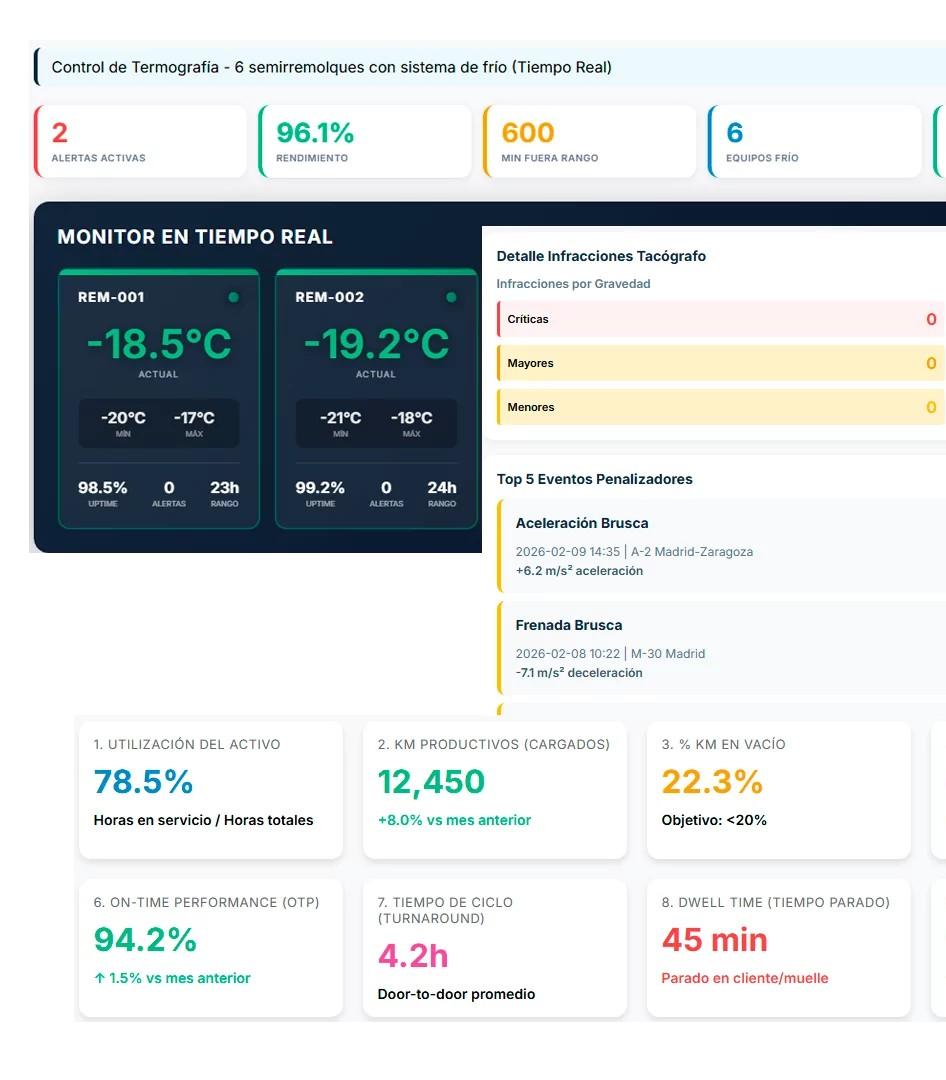Click the 23h rango value
This screenshot has width=946, height=1080.
(x=225, y=488)
